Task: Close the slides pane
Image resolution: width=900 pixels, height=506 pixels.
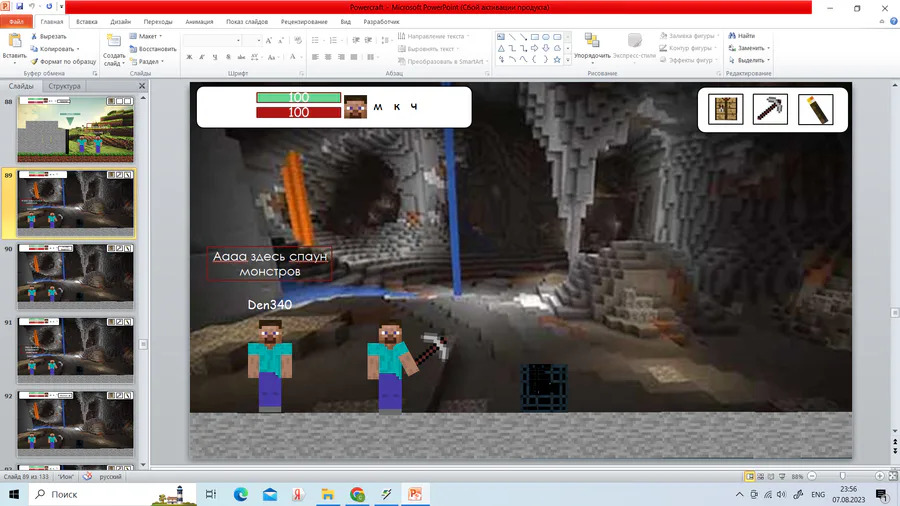Action: tap(142, 86)
